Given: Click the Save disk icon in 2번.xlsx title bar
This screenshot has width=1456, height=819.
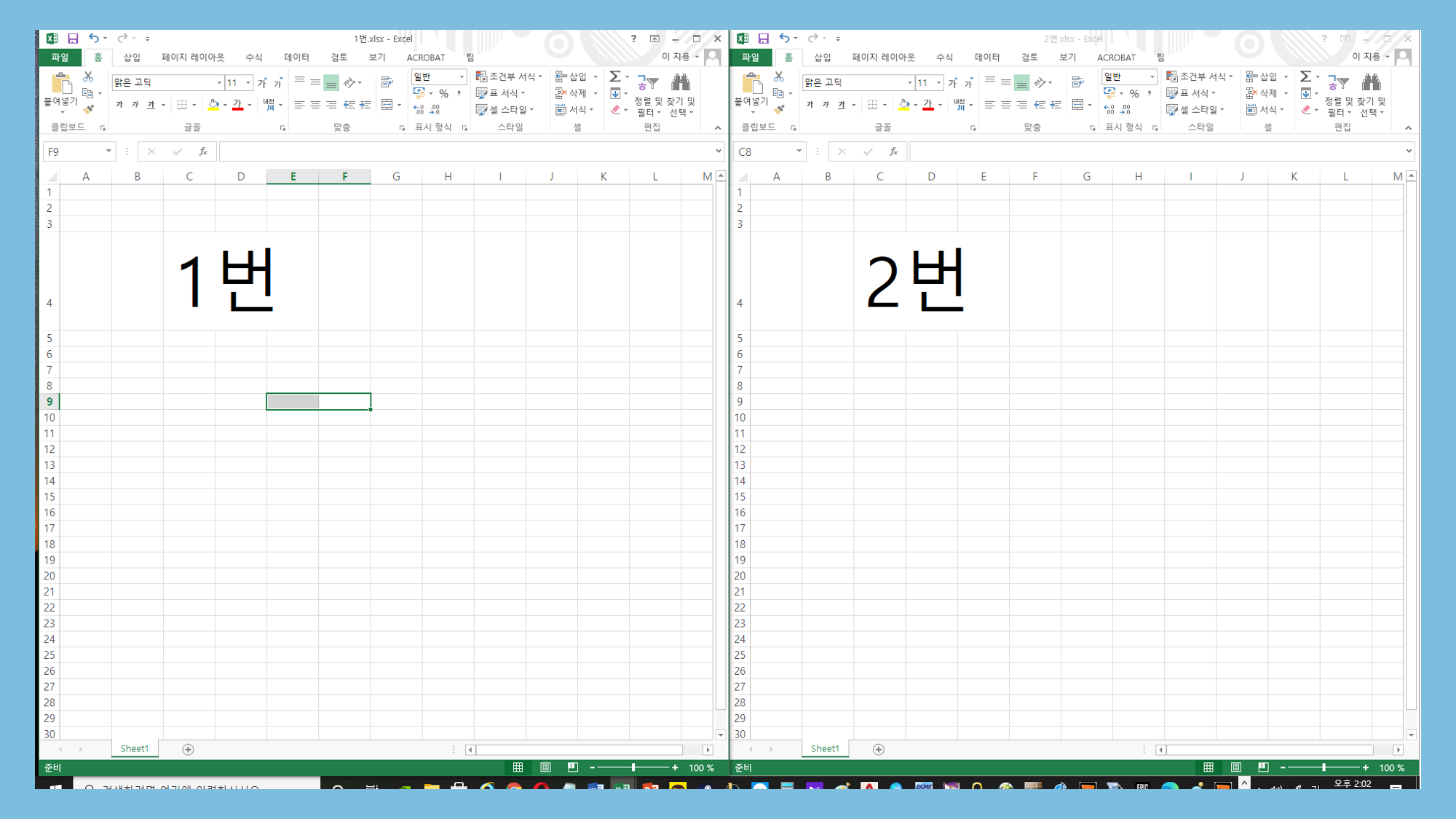Looking at the screenshot, I should tap(763, 39).
